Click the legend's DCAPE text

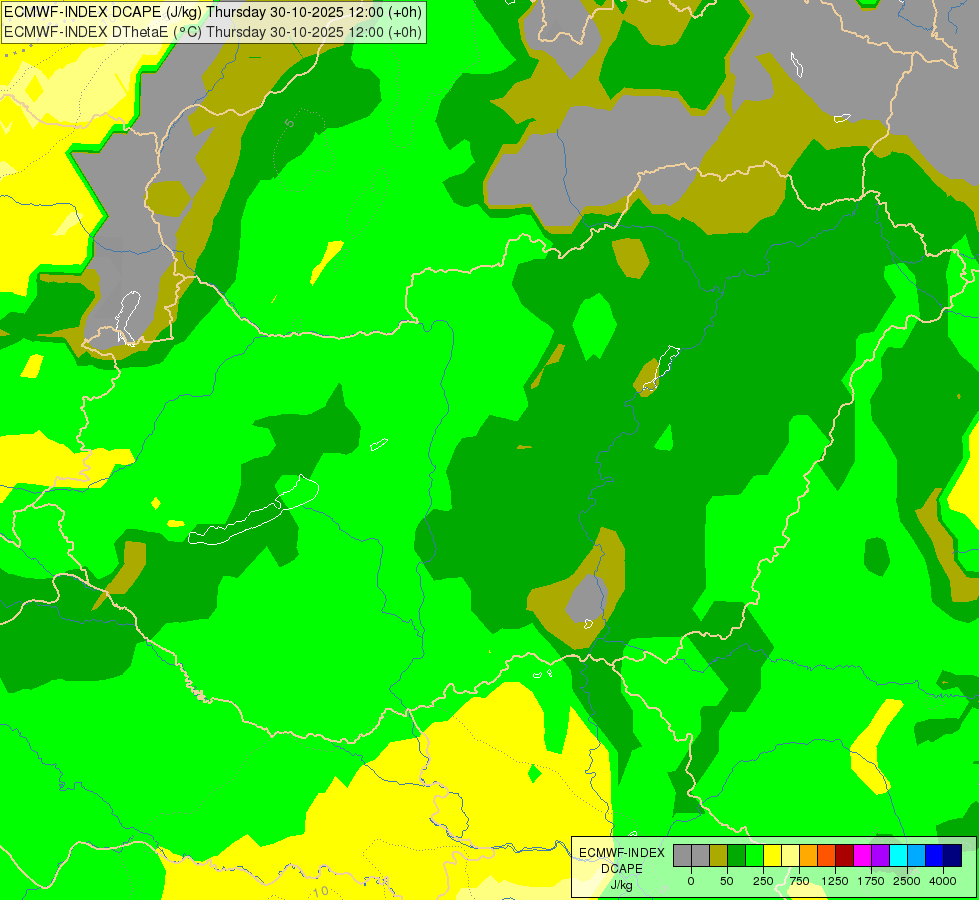coord(622,869)
